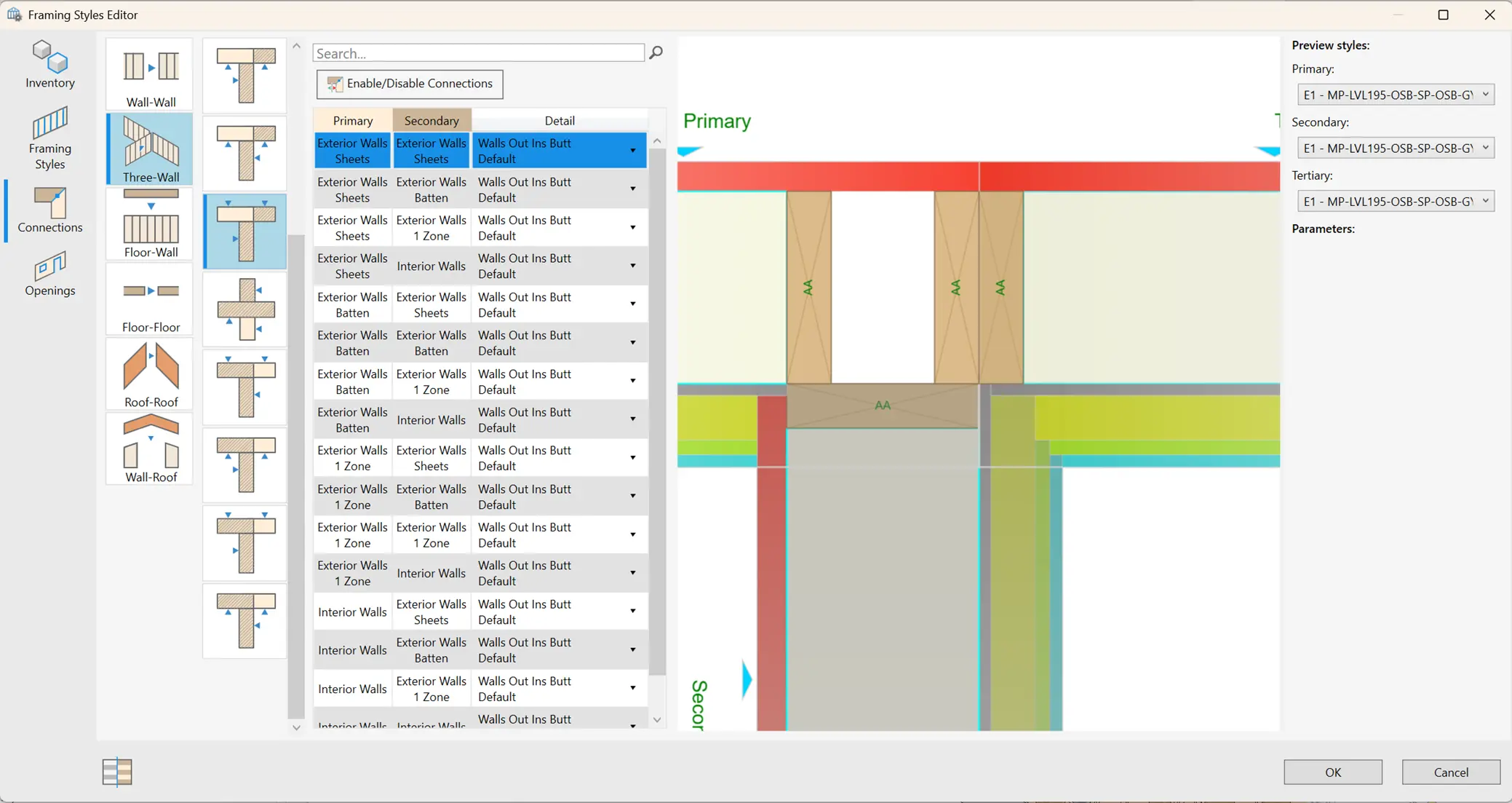Image resolution: width=1512 pixels, height=803 pixels.
Task: Select Framing Styles in sidebar
Action: [49, 138]
